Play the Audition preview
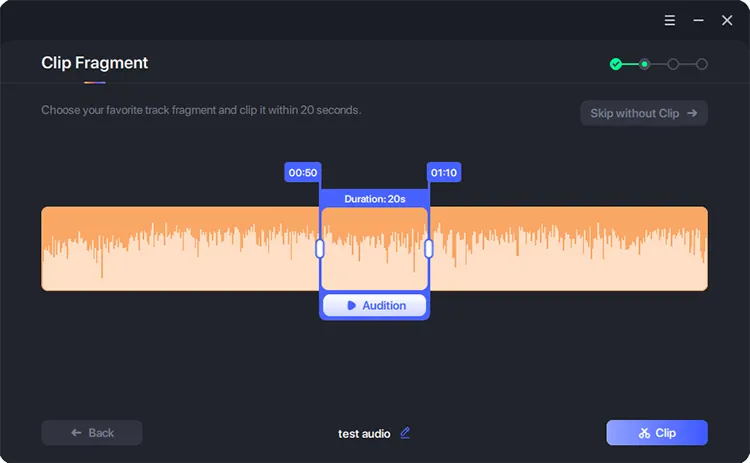This screenshot has width=750, height=463. (x=375, y=305)
